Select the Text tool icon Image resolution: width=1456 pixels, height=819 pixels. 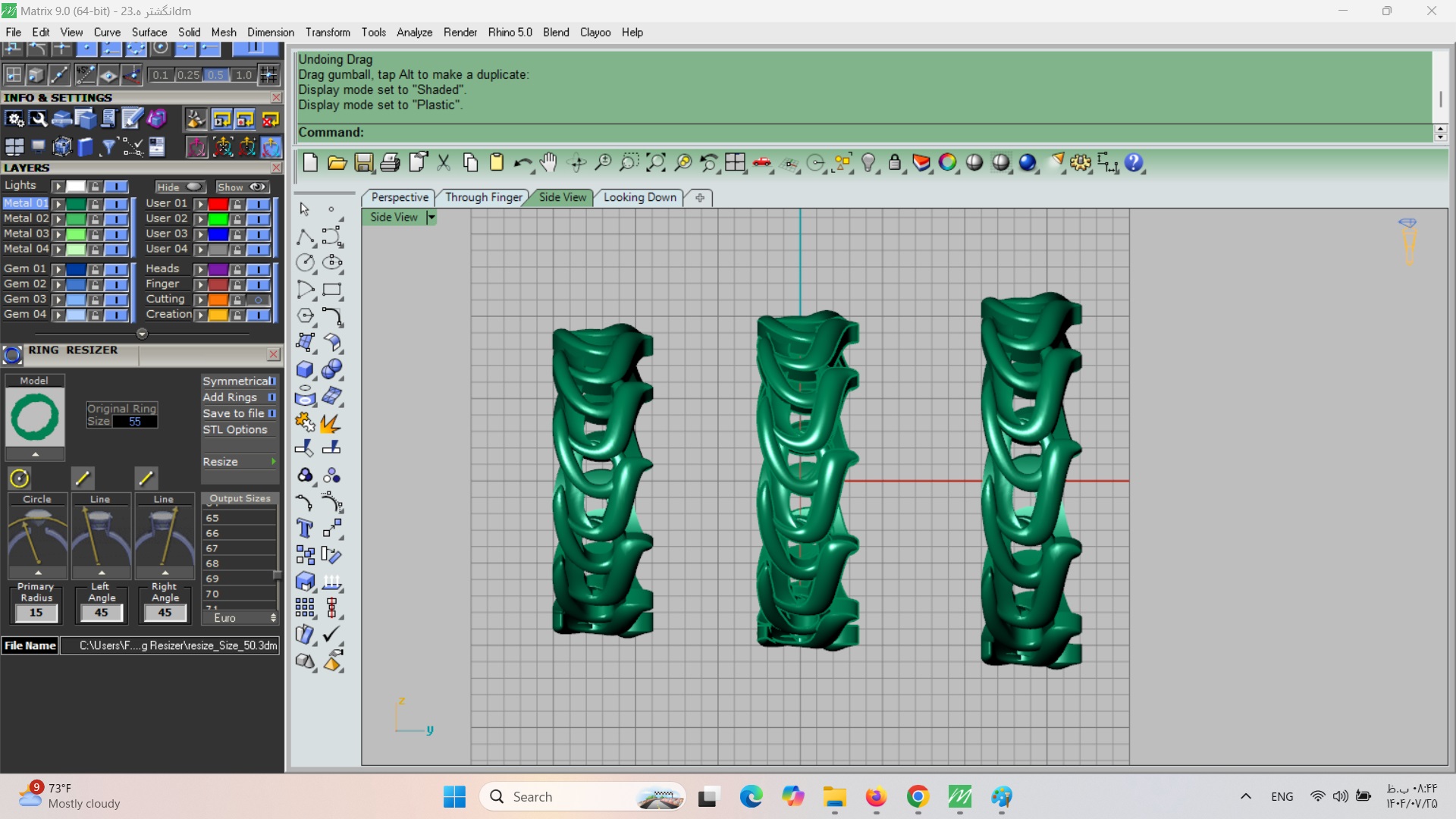(305, 529)
